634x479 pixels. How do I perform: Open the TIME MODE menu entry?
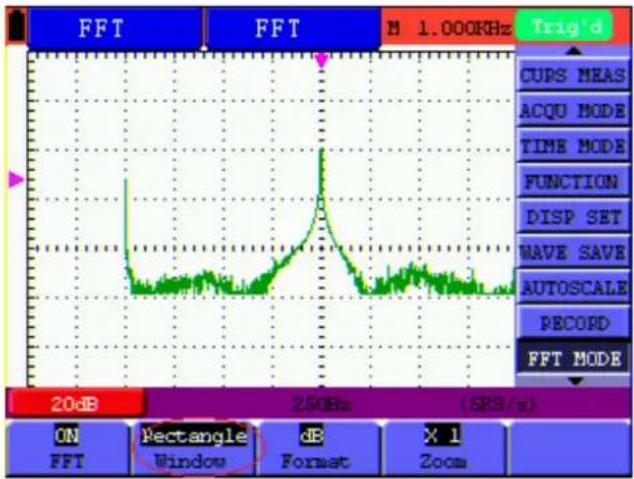(x=573, y=146)
